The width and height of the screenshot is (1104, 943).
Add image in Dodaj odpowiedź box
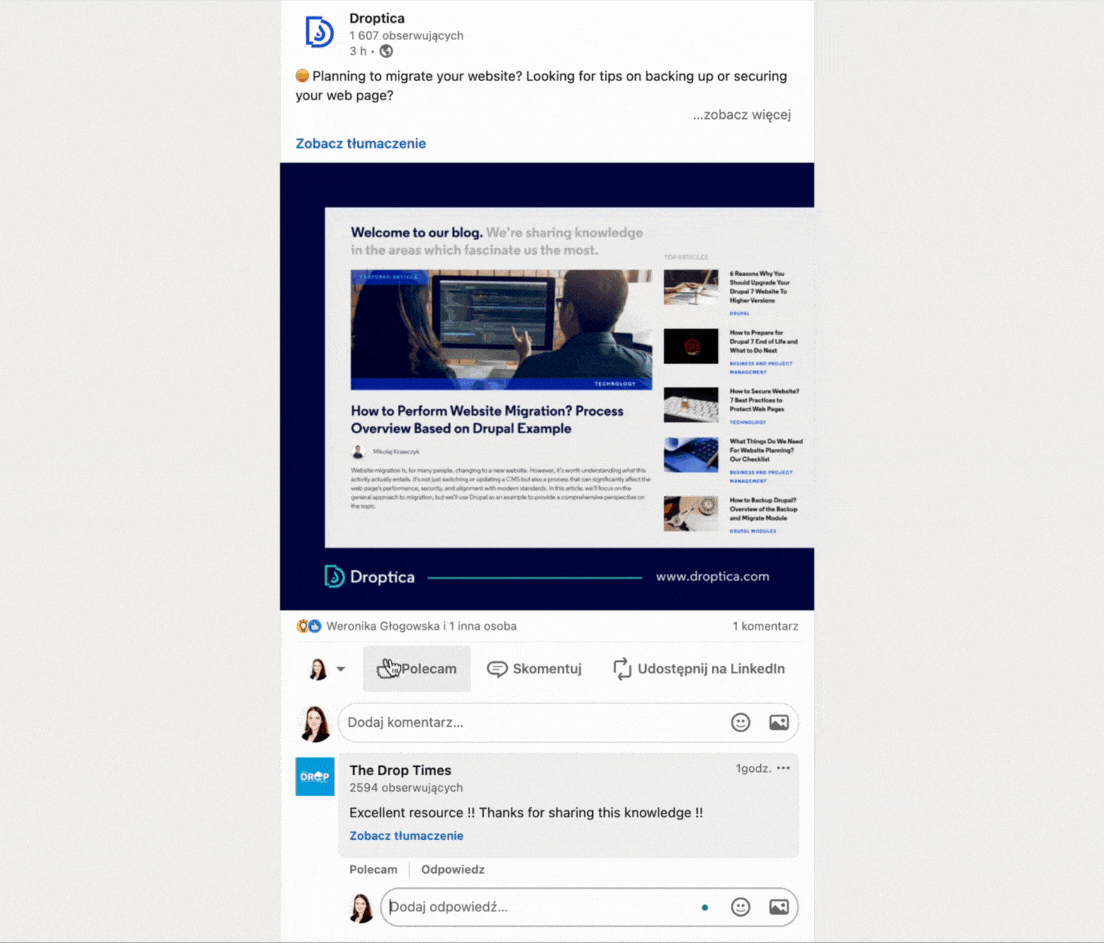(x=779, y=907)
